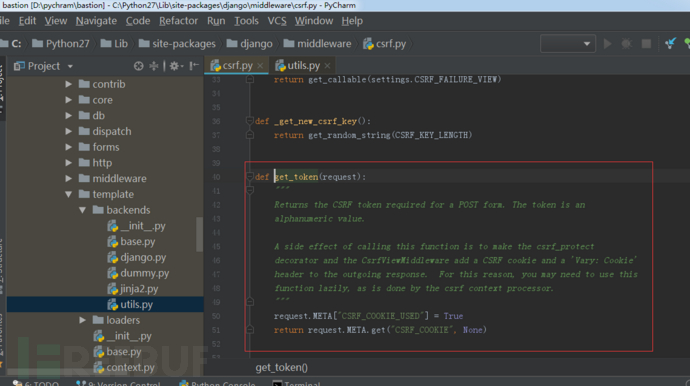Viewport: 690px width, 386px height.
Task: Open the Run menu
Action: (216, 21)
